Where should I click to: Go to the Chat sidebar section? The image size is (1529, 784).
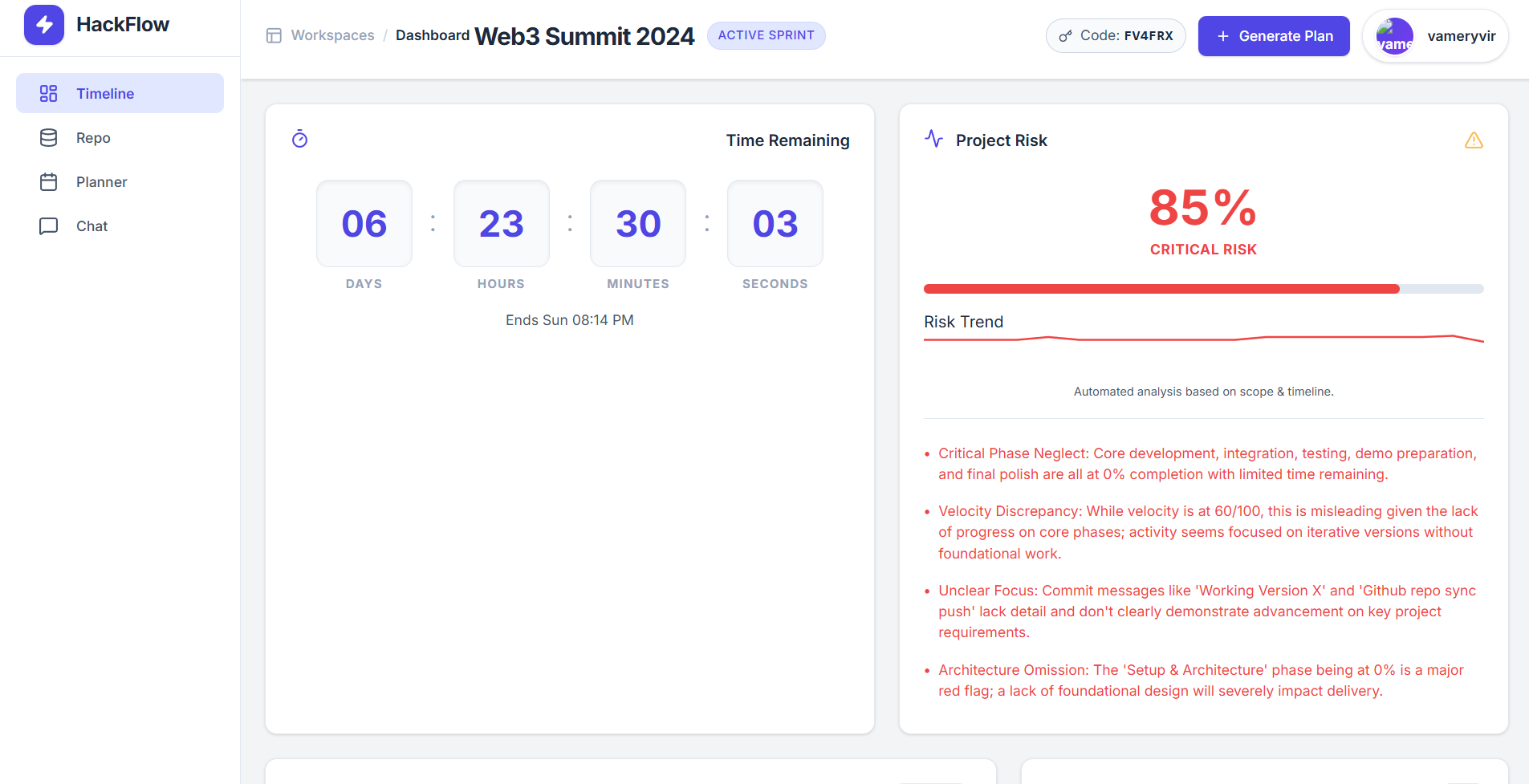click(x=91, y=226)
